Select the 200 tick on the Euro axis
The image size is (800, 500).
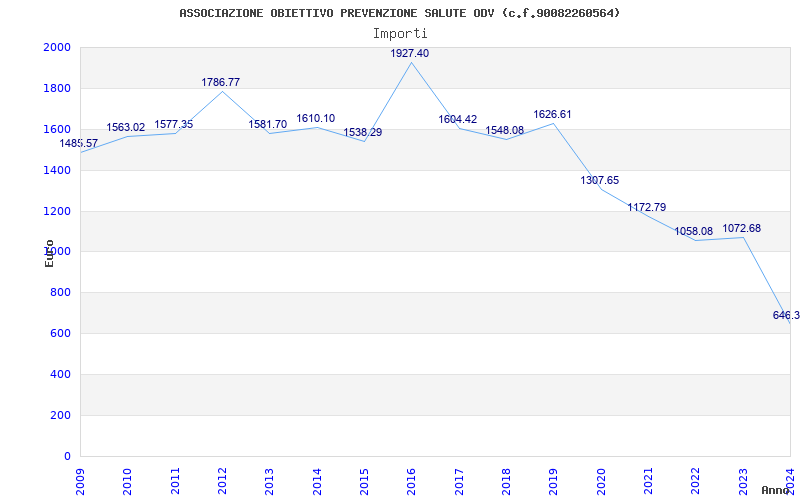pyautogui.click(x=63, y=415)
